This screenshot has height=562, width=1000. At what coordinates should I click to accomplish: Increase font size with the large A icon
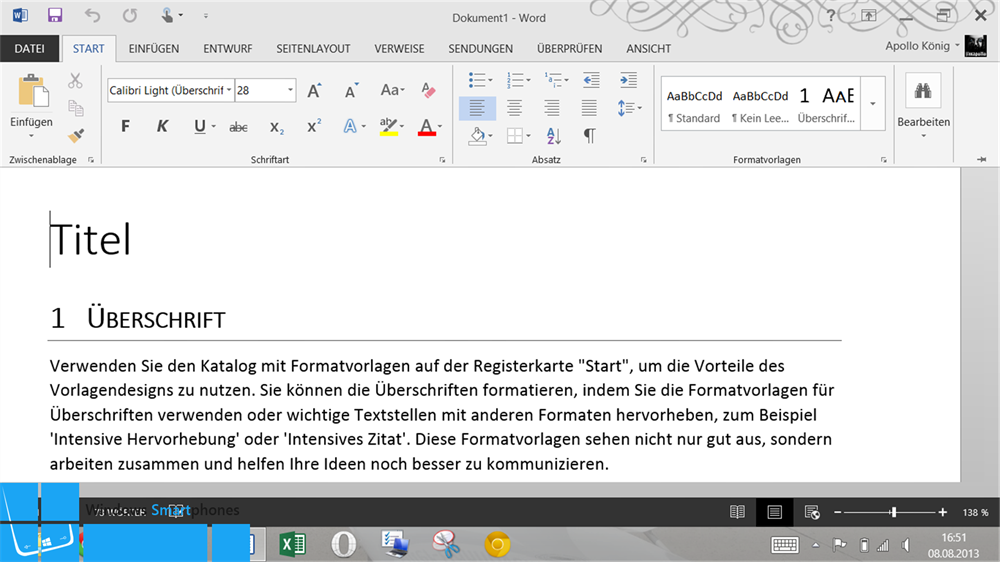tap(314, 91)
